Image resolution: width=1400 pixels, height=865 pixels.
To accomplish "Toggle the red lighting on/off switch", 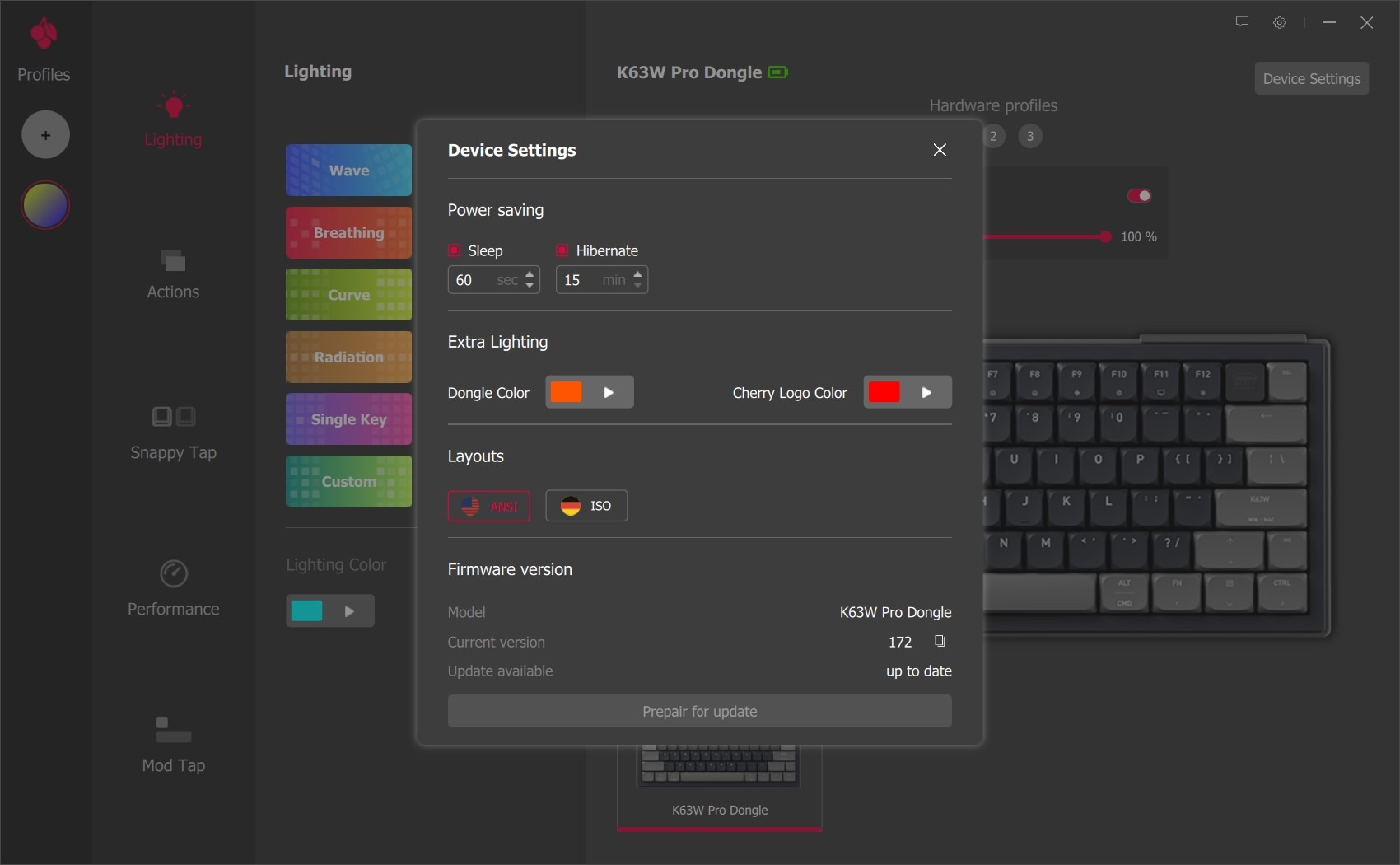I will (1139, 195).
